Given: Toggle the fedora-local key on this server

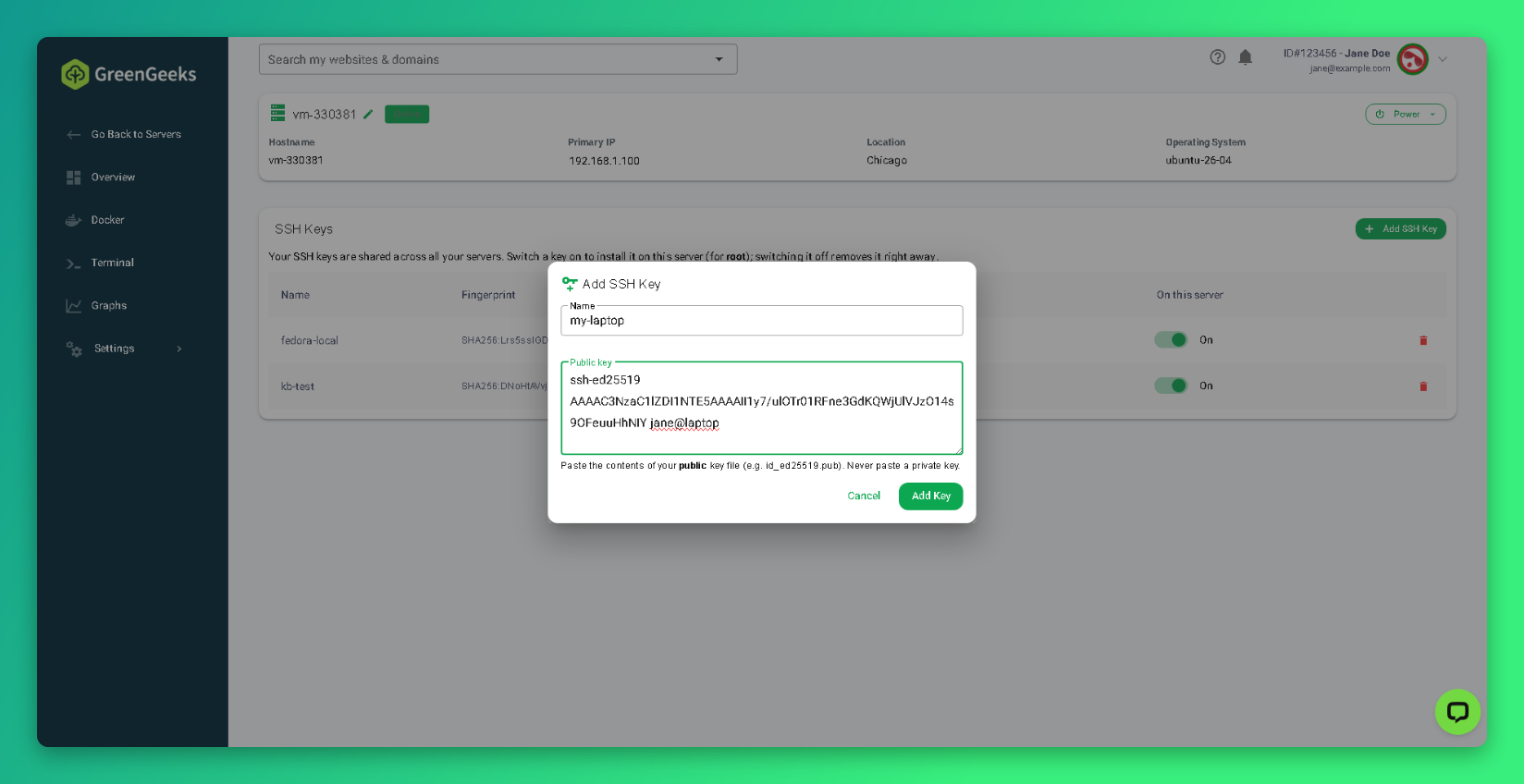Looking at the screenshot, I should [x=1171, y=340].
